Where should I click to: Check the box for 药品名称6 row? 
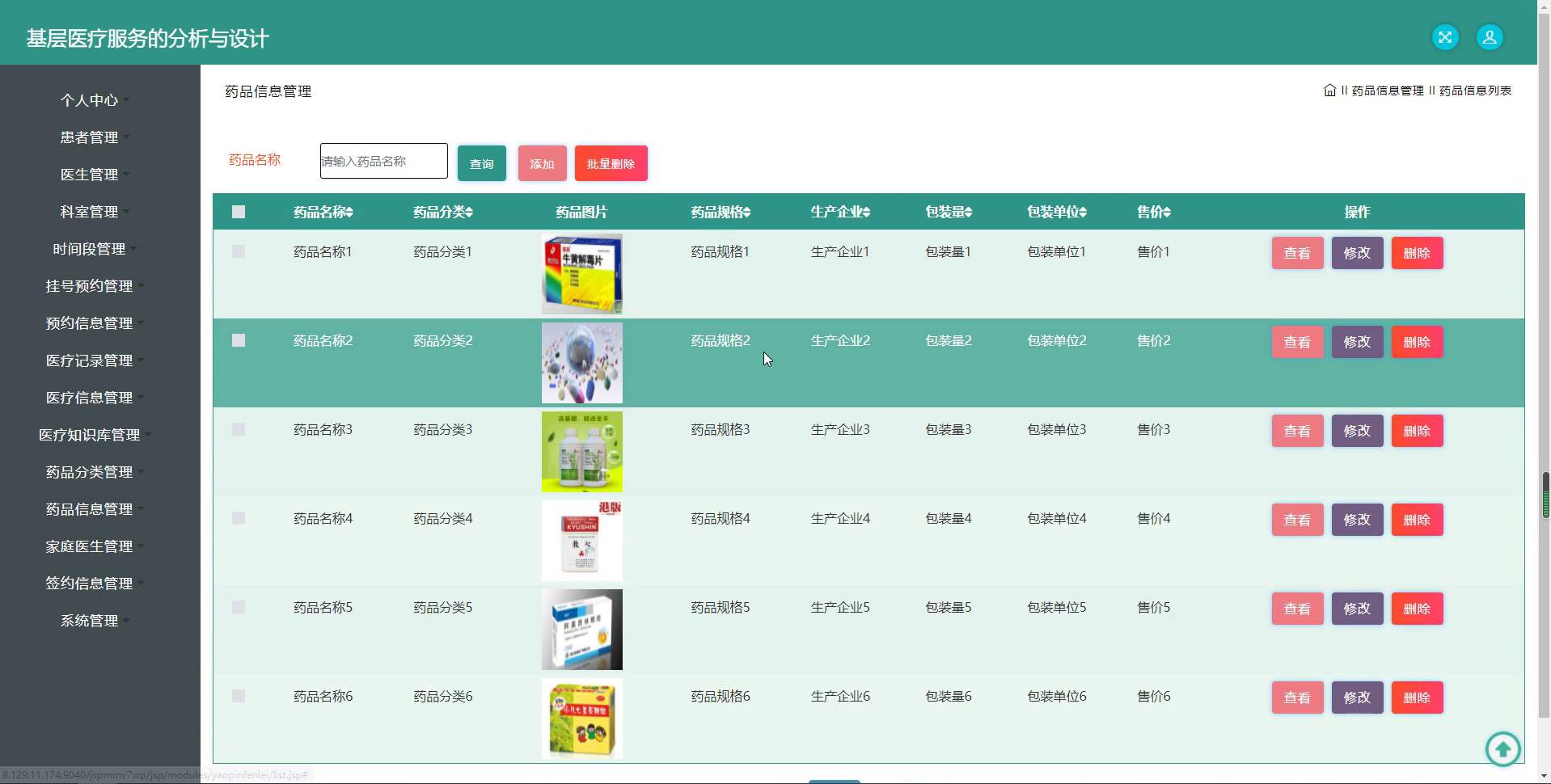(x=239, y=696)
